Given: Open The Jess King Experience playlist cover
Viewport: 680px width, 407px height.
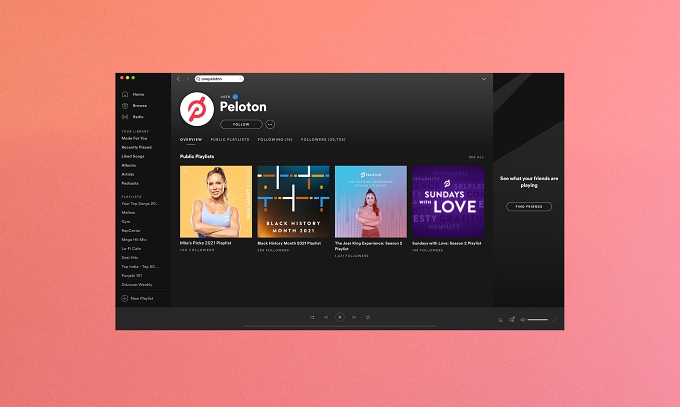Looking at the screenshot, I should (x=371, y=202).
